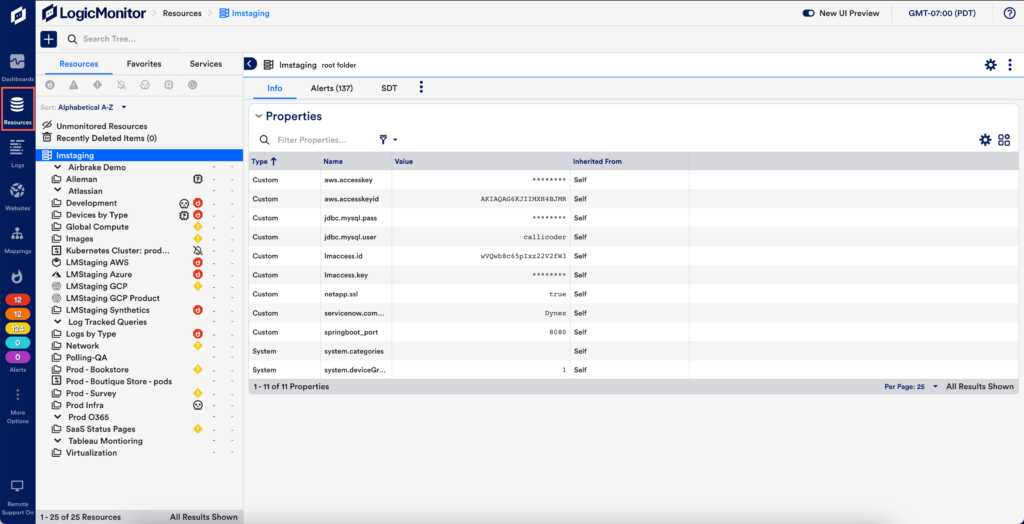The height and width of the screenshot is (524, 1024).
Task: Open the Per Page 25 dropdown
Action: 911,387
